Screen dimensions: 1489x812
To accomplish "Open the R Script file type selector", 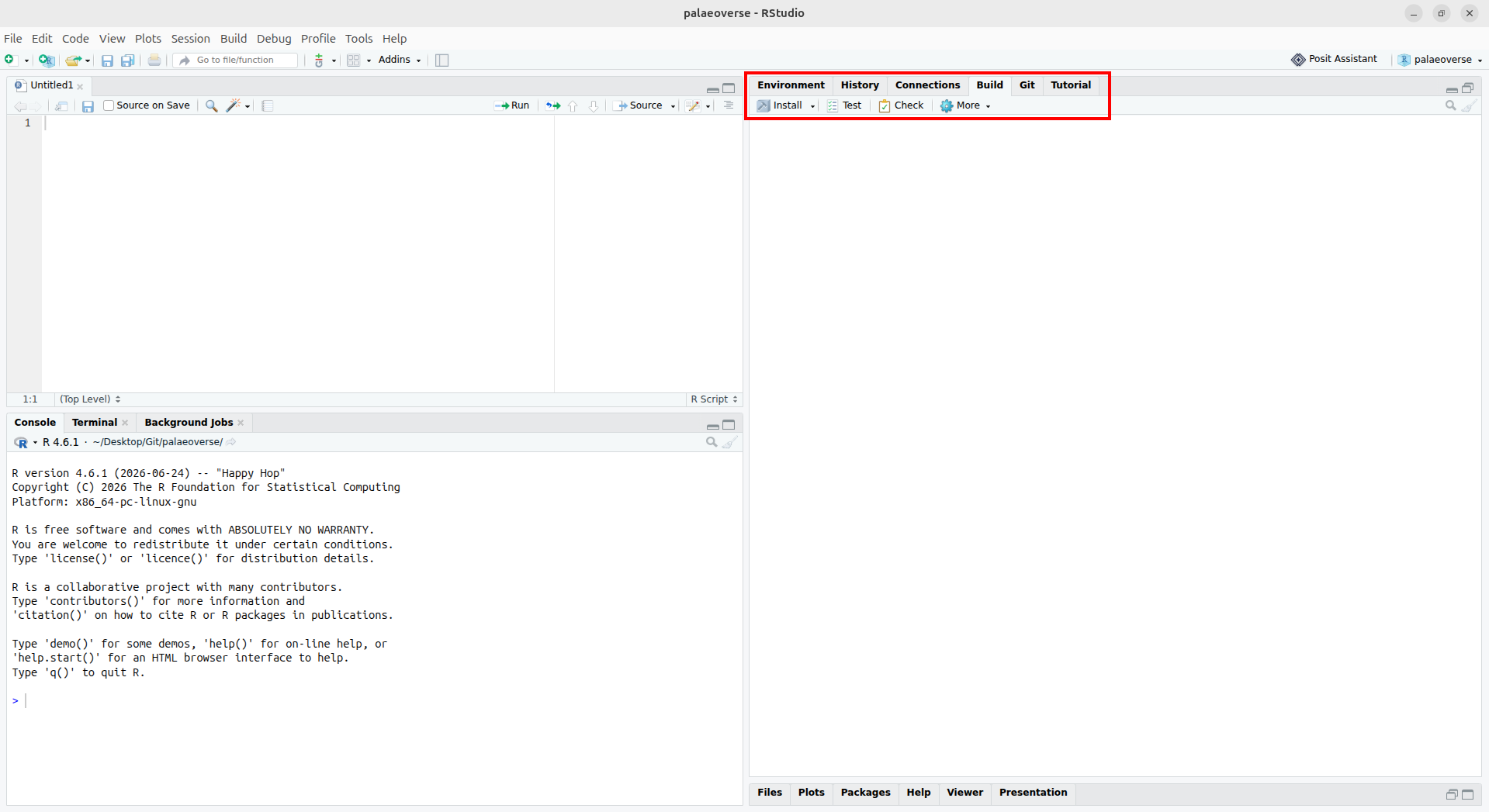I will click(x=714, y=399).
